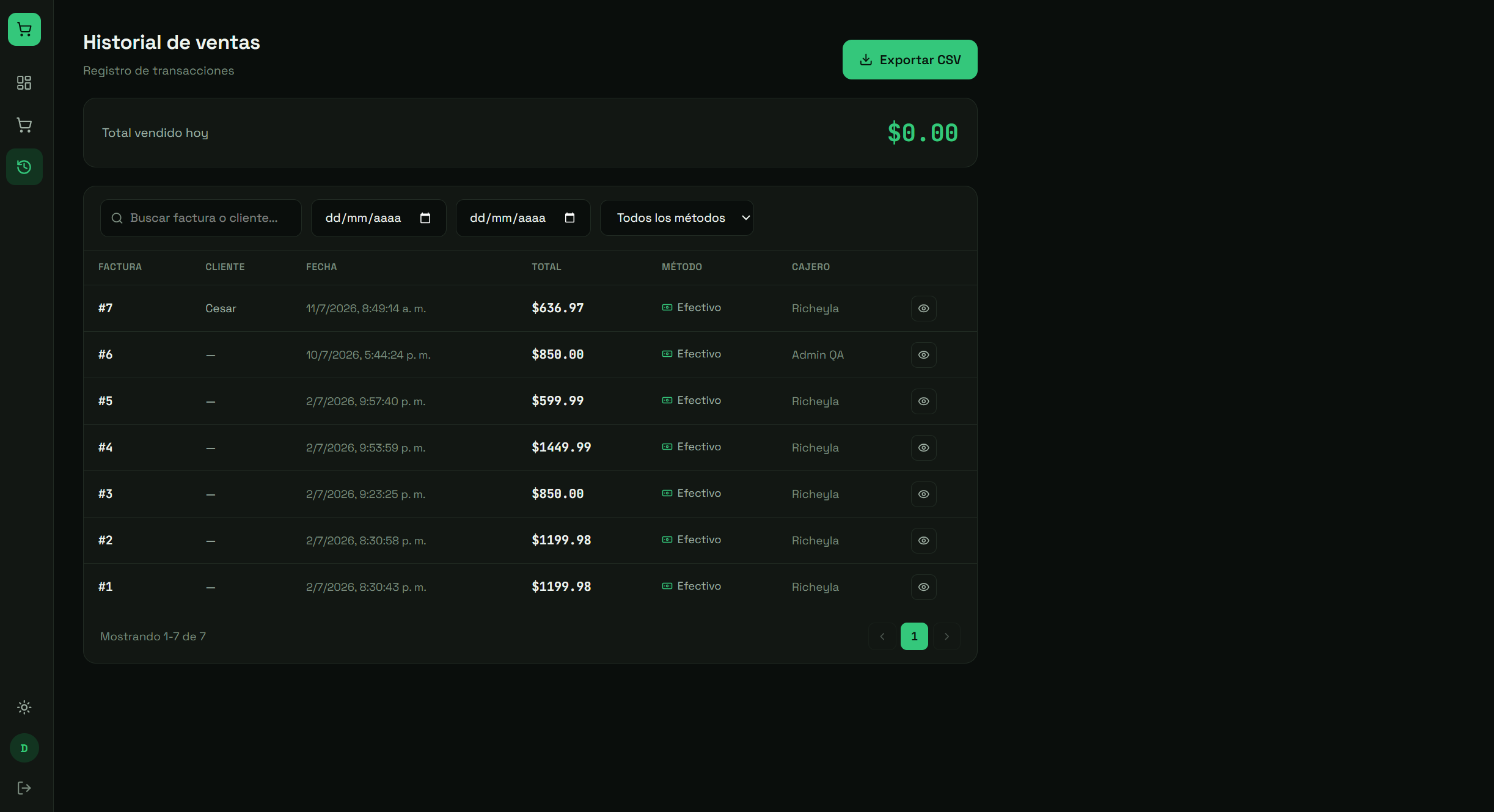Click the total $599.99
This screenshot has width=1494, height=812.
(x=558, y=401)
